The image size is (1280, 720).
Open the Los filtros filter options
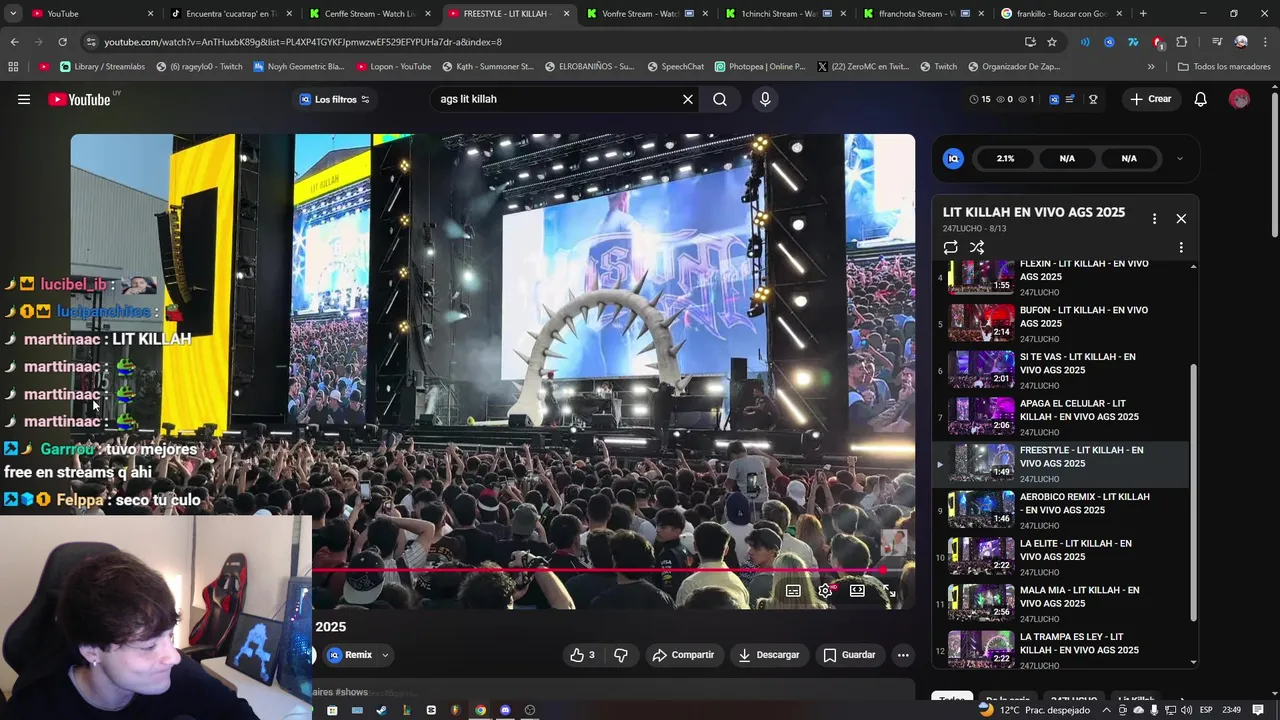(335, 99)
